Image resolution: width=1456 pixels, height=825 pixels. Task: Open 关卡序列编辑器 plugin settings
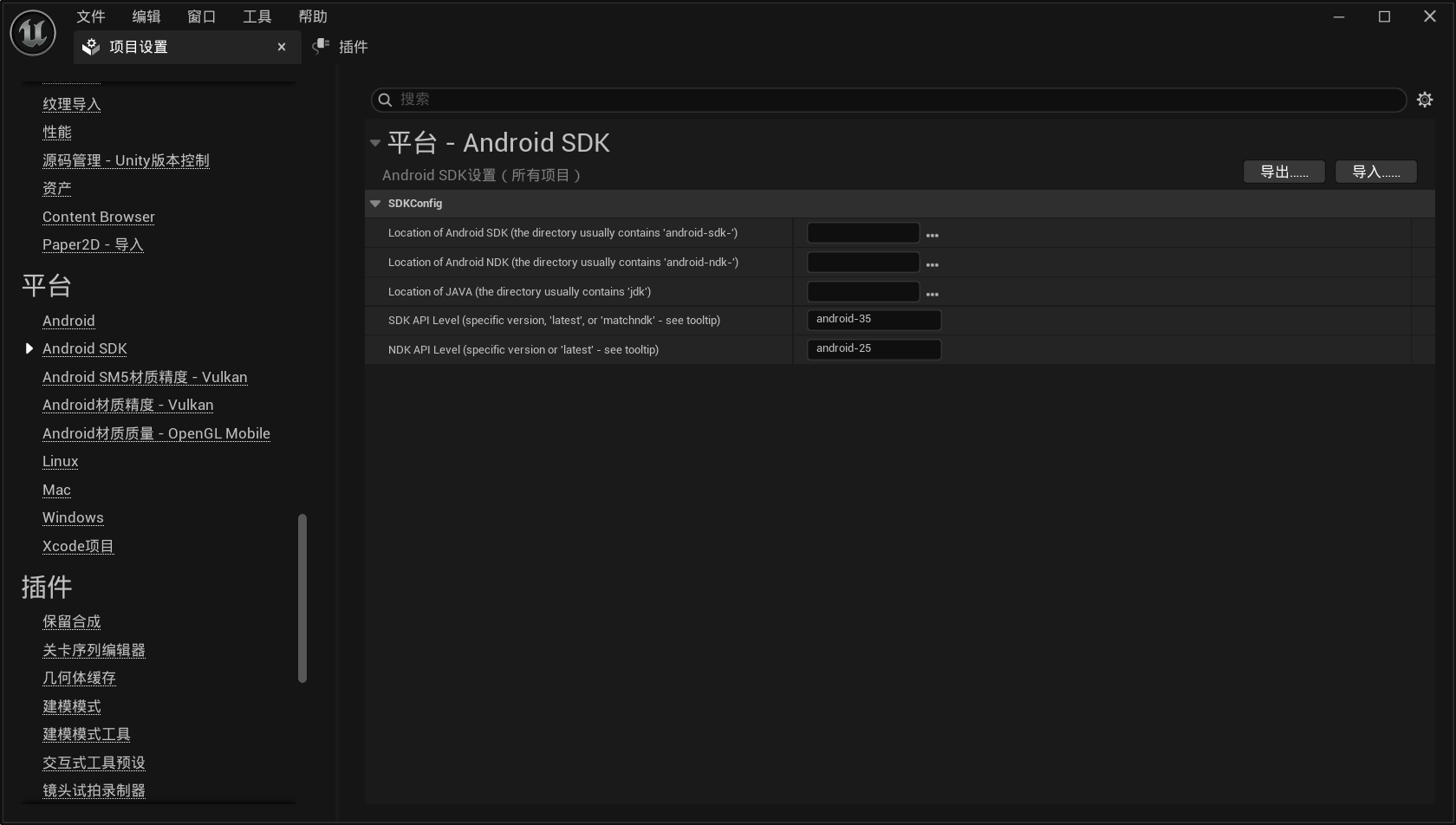pos(94,650)
